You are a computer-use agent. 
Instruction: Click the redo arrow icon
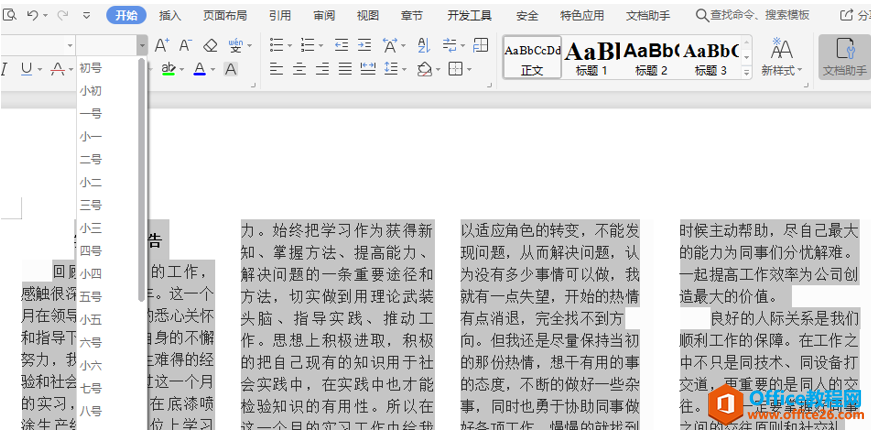[62, 16]
